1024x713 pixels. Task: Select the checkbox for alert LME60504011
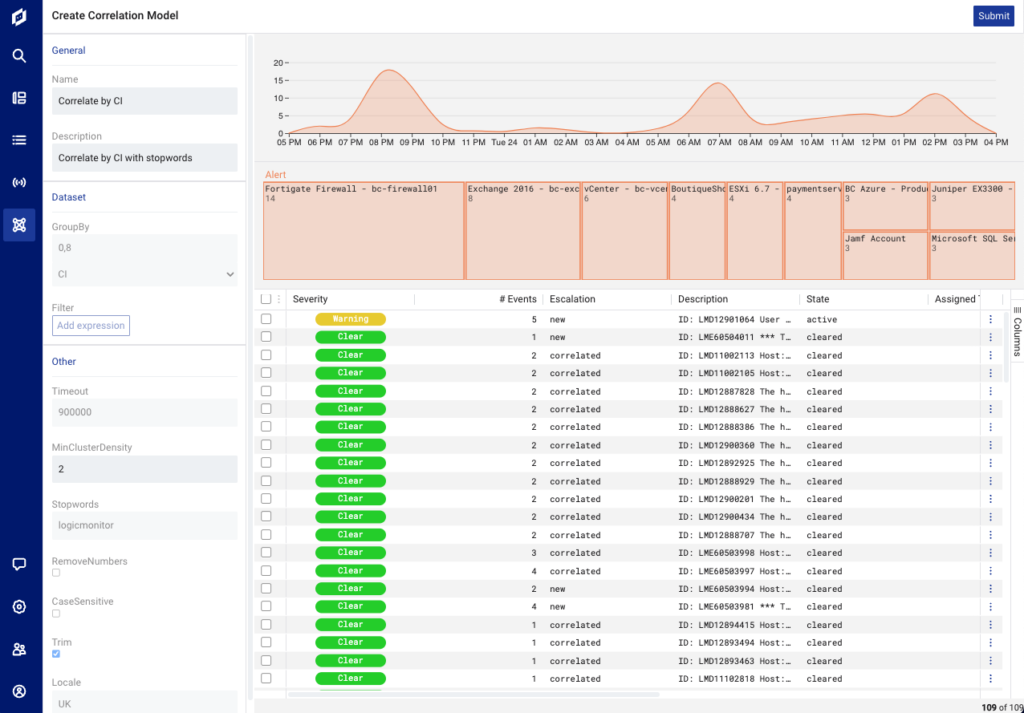click(x=266, y=337)
